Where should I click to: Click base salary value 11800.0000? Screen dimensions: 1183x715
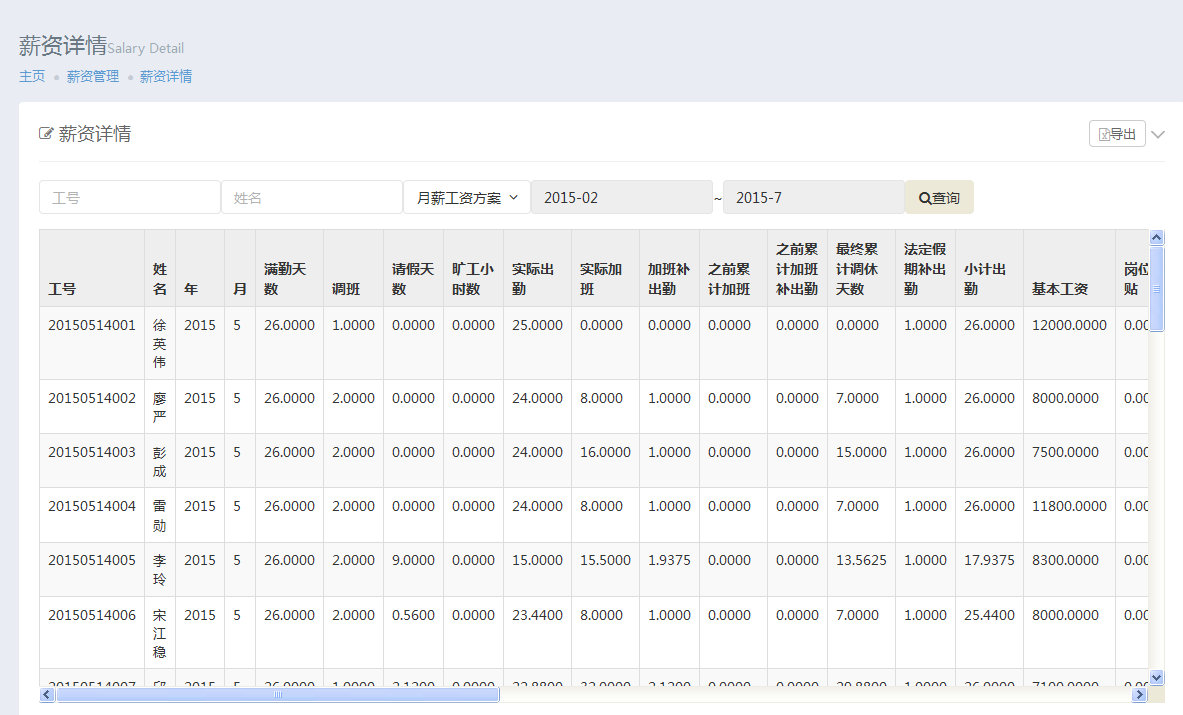pos(1069,507)
